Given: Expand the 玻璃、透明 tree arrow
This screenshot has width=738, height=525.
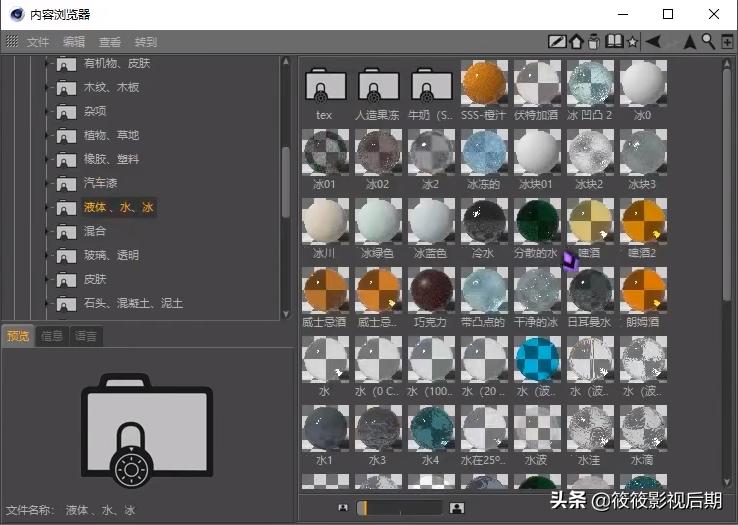Looking at the screenshot, I should pos(46,255).
